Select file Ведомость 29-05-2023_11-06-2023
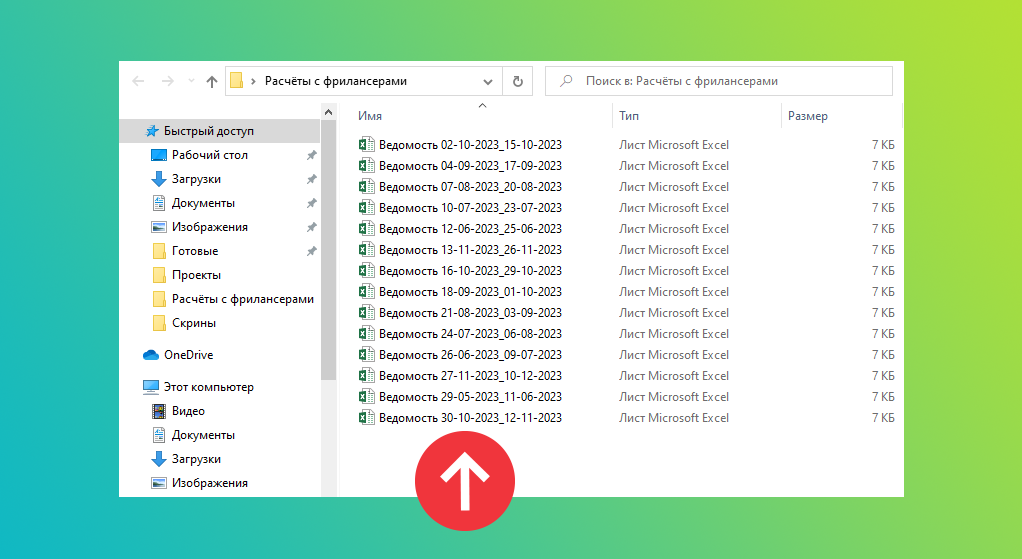1022x559 pixels. tap(470, 397)
